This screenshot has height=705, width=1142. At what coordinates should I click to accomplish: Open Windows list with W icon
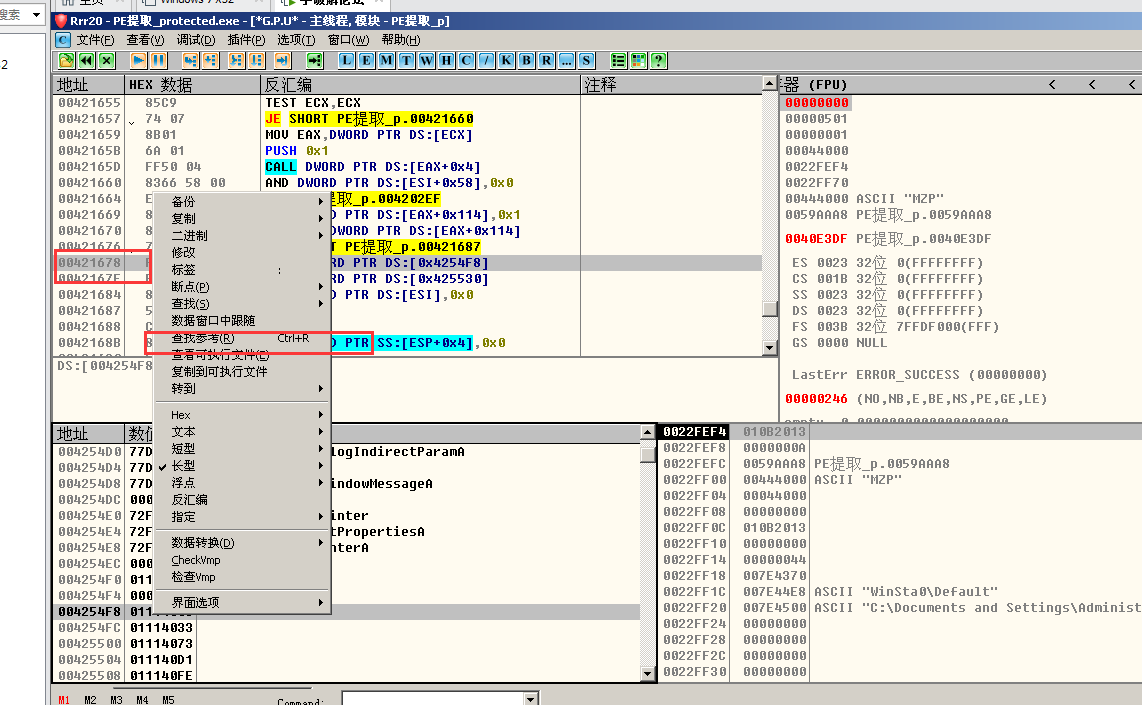tap(426, 60)
